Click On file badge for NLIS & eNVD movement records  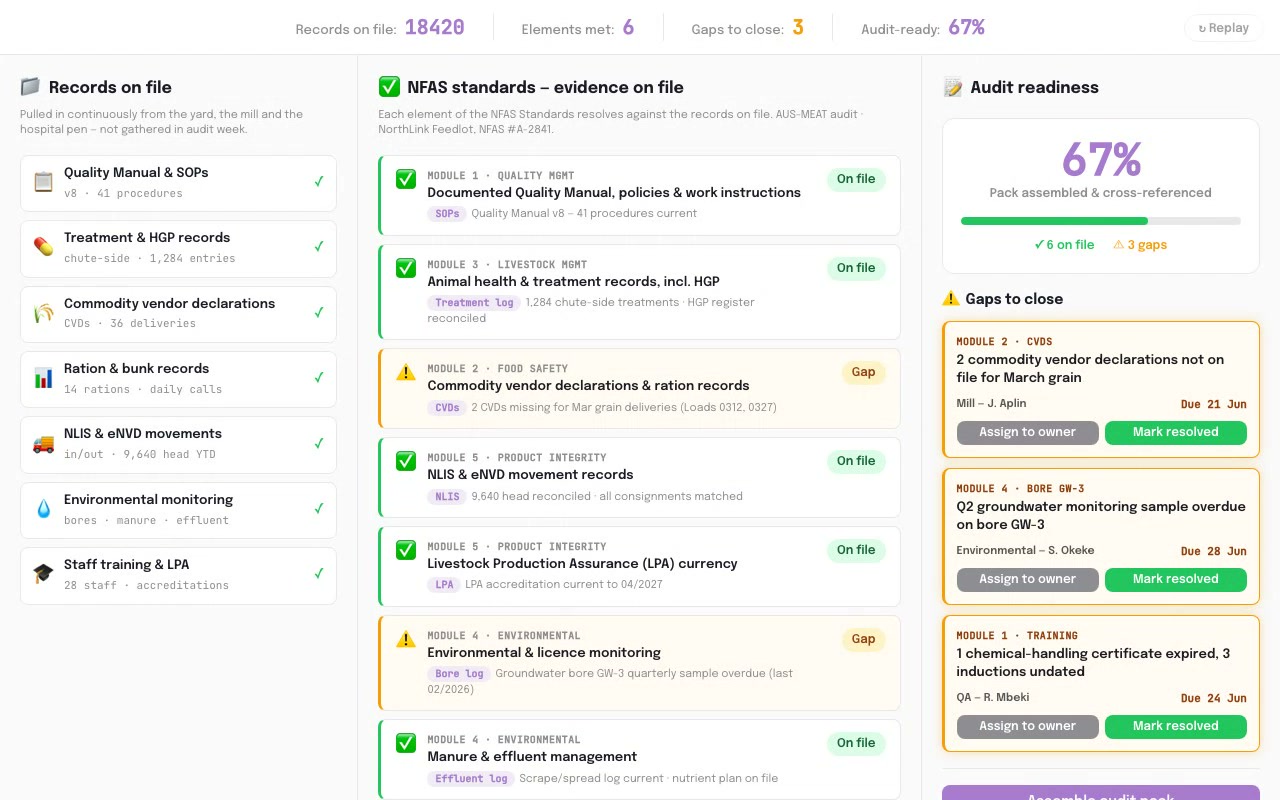point(856,461)
